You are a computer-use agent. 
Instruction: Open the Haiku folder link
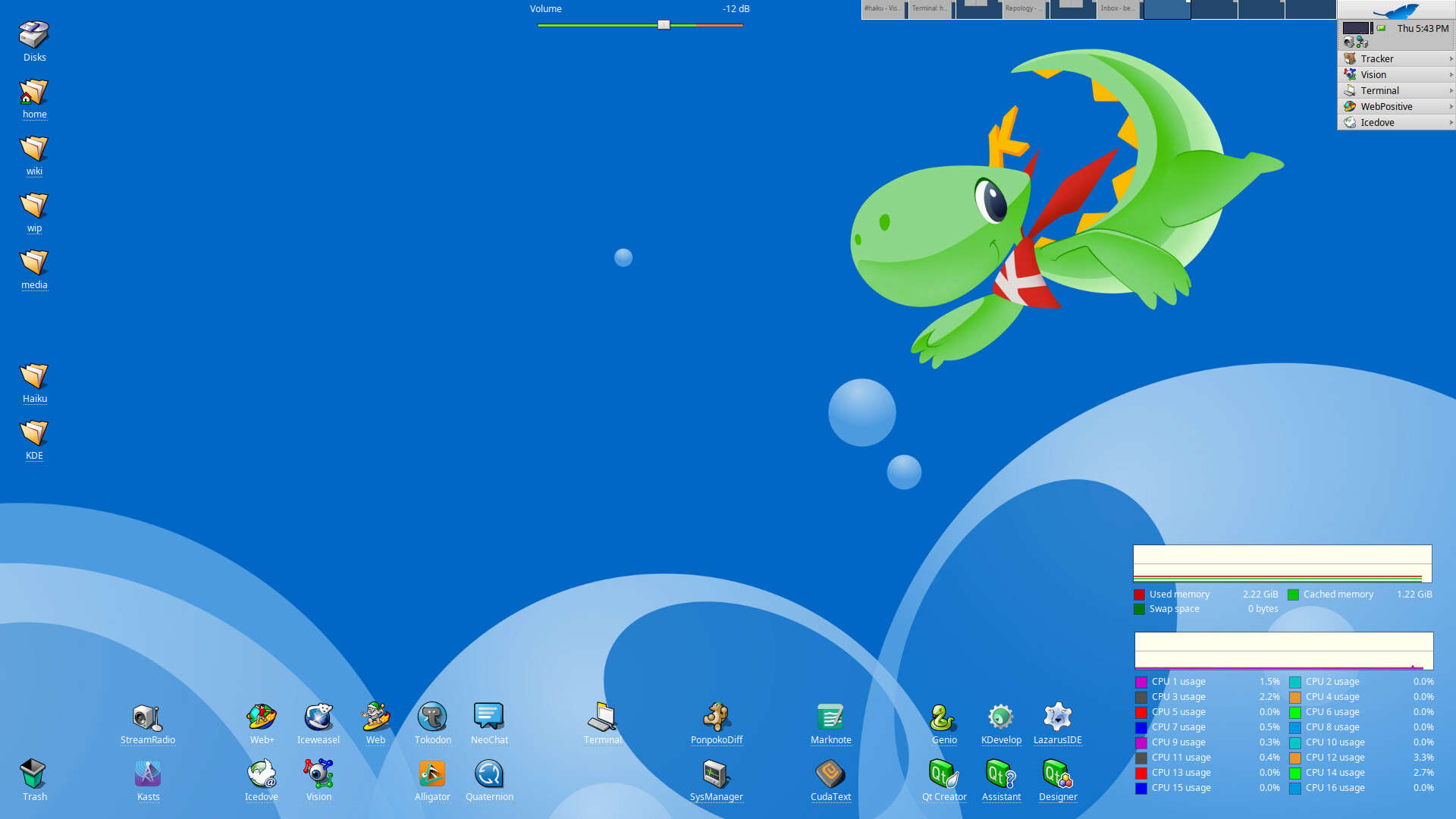coord(34,377)
